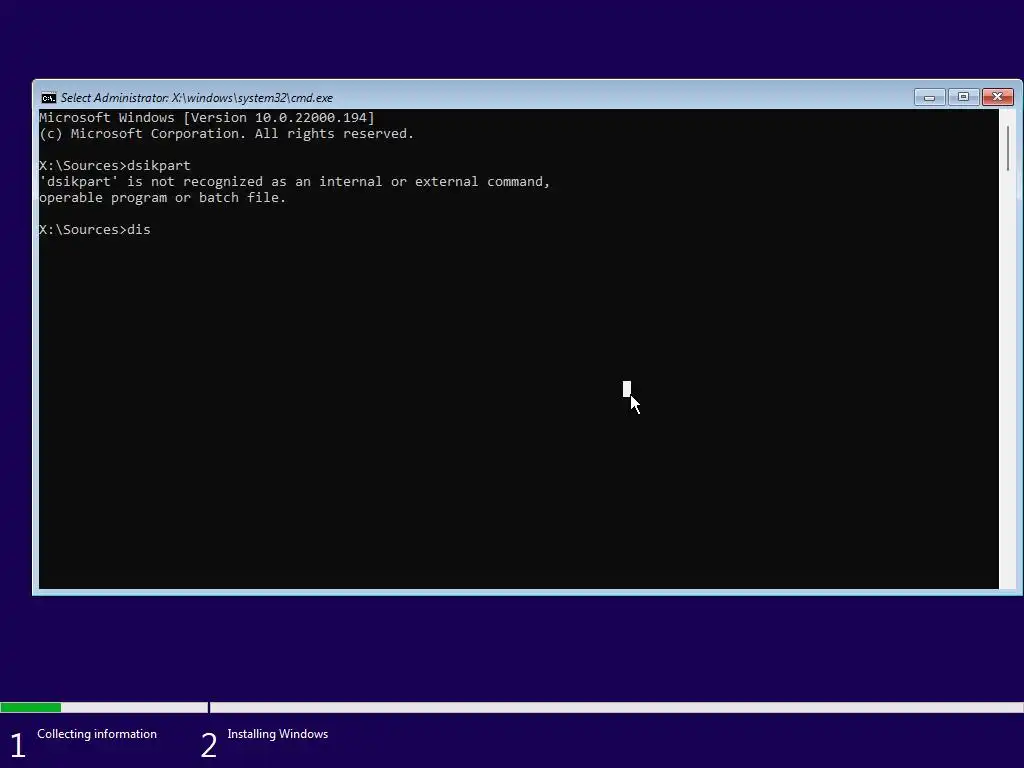
Task: Click the cmd window title bar text
Action: (197, 98)
